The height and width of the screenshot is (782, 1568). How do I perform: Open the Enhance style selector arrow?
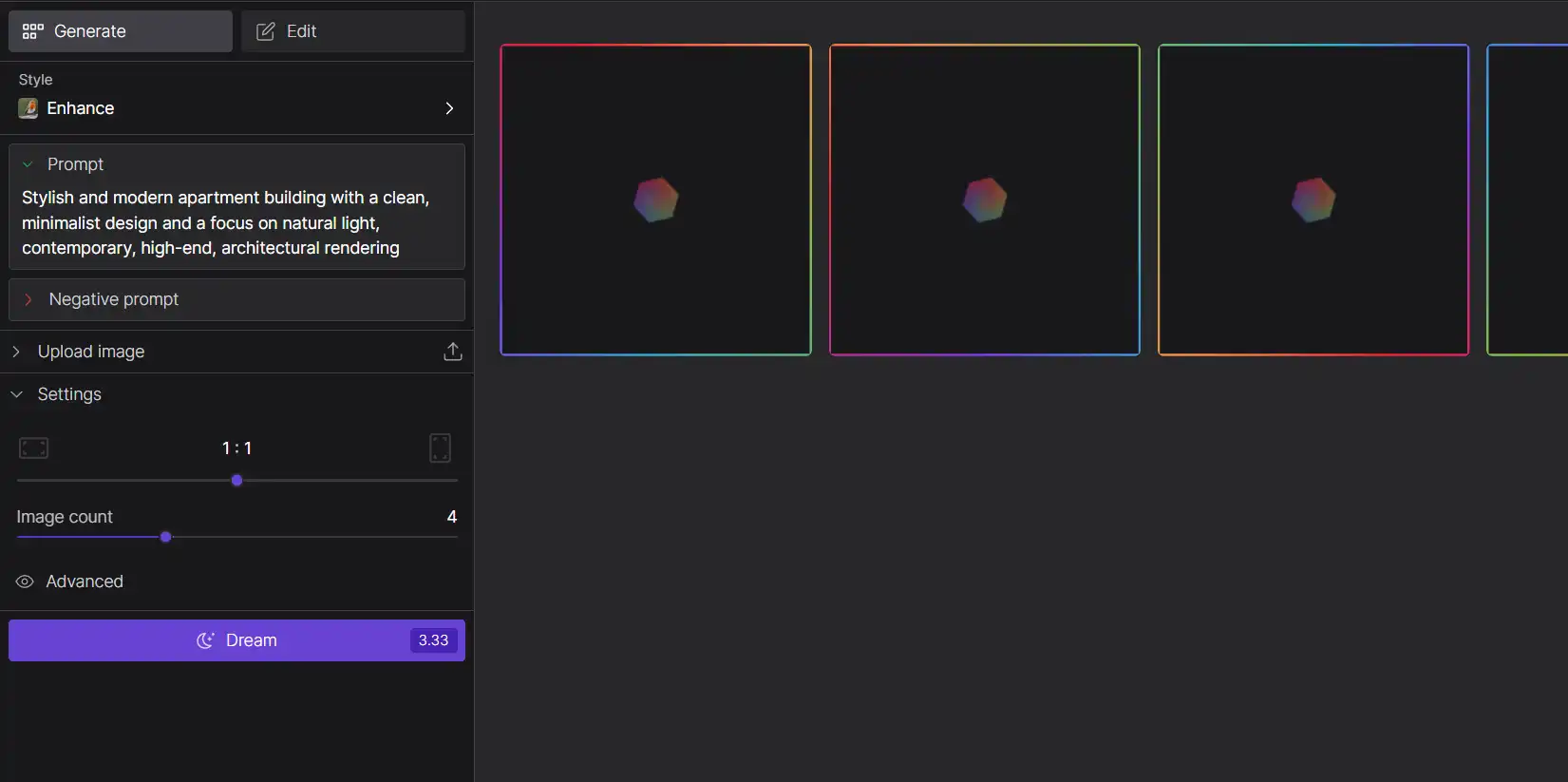pyautogui.click(x=449, y=108)
